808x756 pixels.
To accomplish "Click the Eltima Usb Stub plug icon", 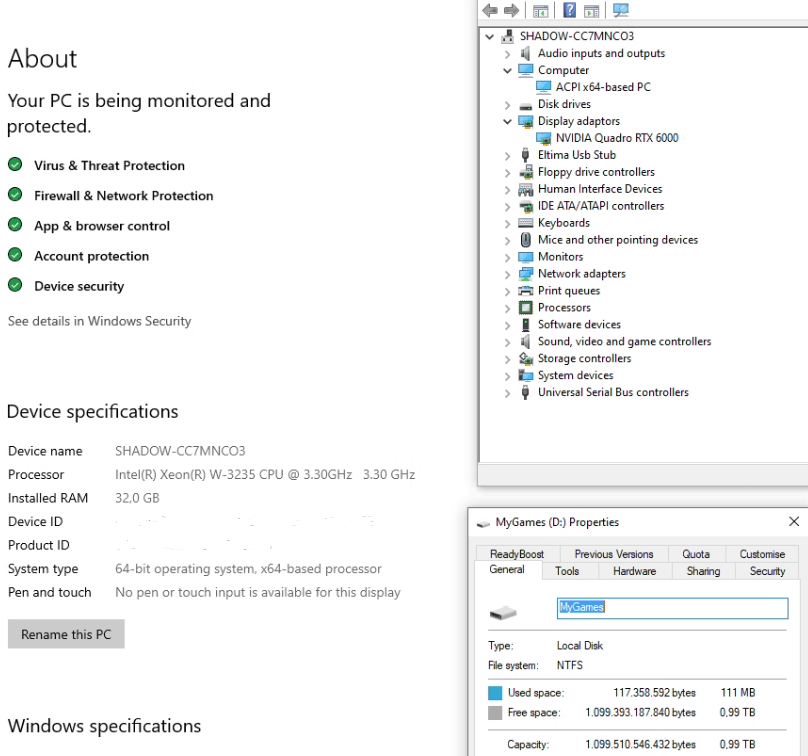I will [x=525, y=155].
